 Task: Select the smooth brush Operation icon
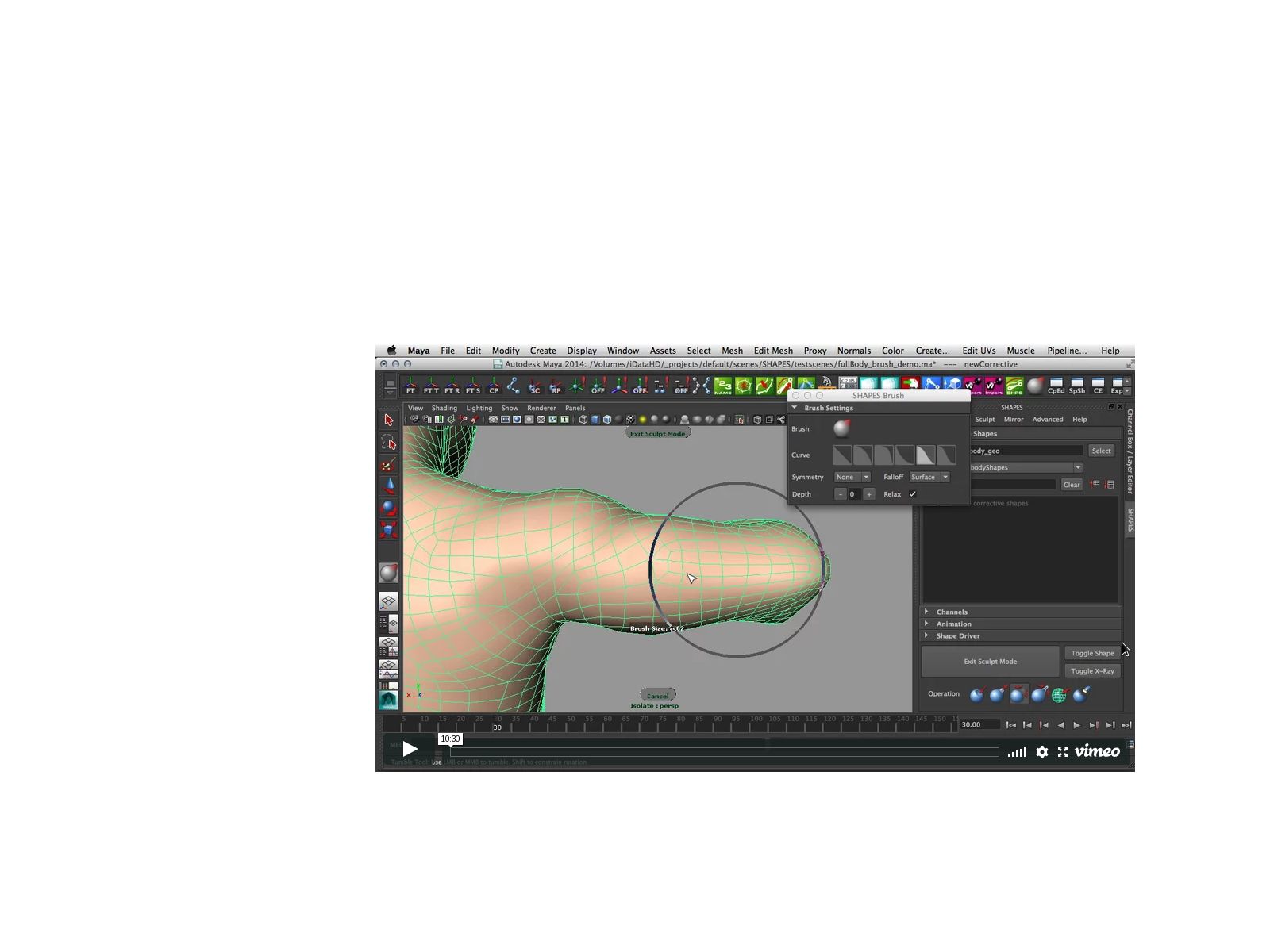[1079, 693]
